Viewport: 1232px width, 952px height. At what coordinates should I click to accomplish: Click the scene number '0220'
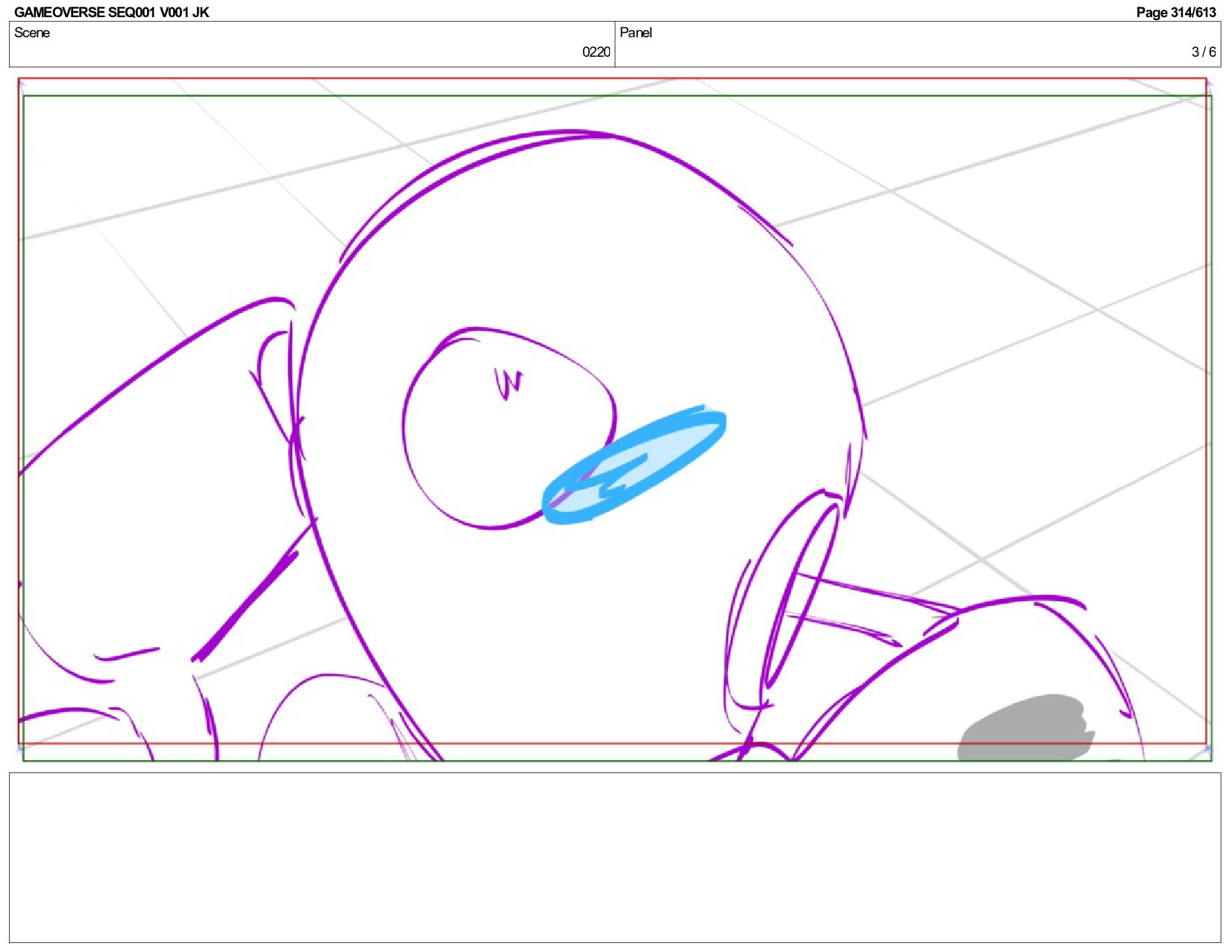(596, 52)
